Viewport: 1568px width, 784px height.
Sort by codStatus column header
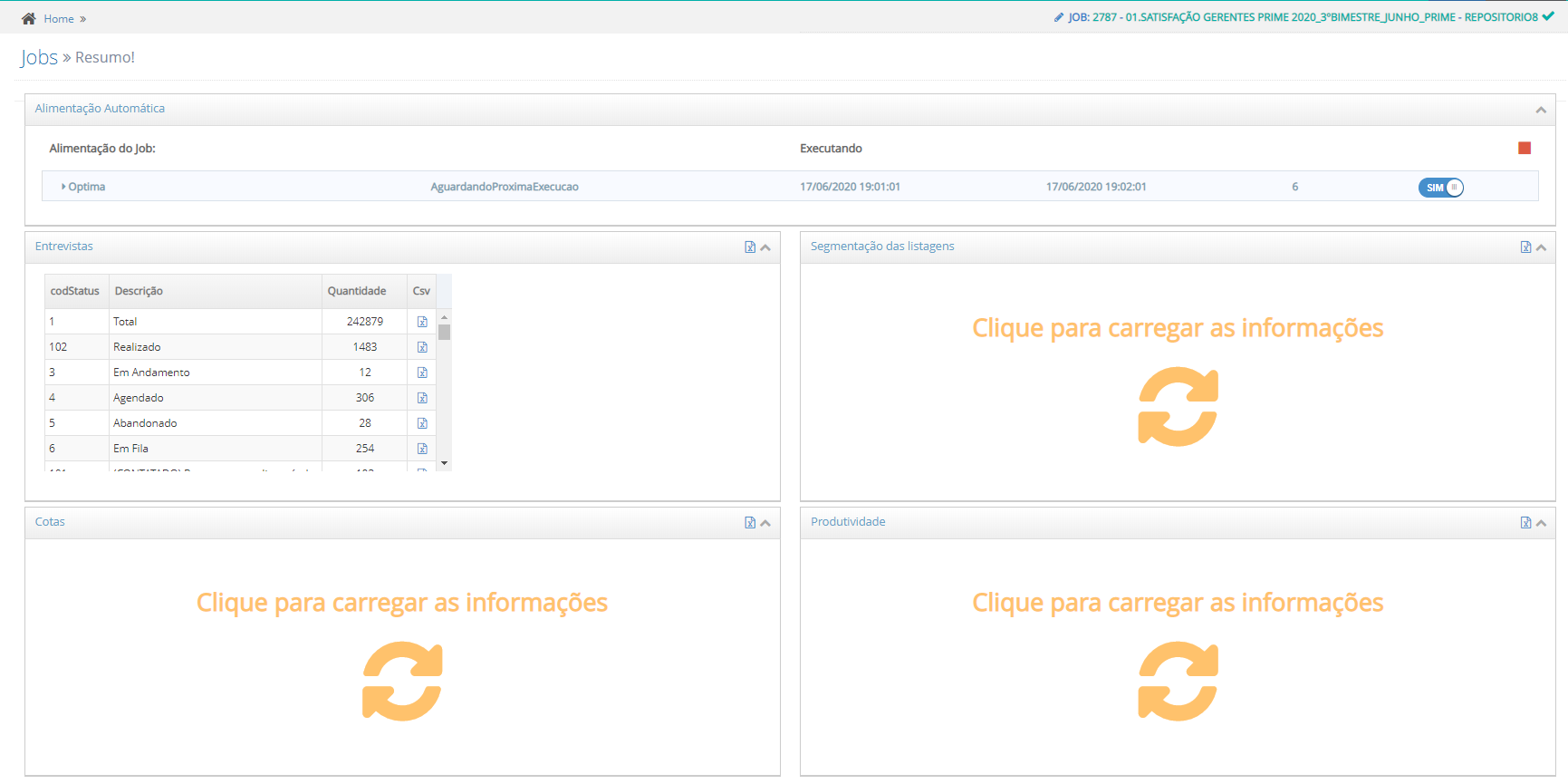coord(77,291)
